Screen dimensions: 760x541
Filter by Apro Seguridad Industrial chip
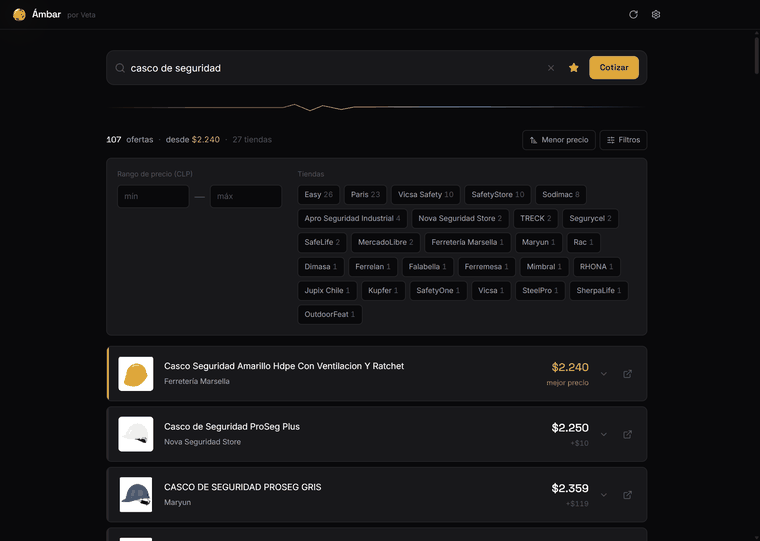point(352,219)
